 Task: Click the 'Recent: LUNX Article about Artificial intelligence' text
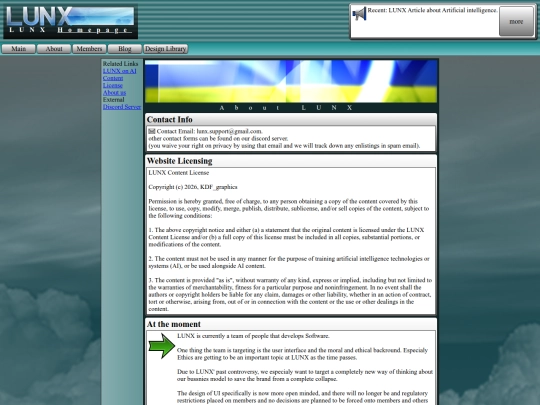[433, 10]
